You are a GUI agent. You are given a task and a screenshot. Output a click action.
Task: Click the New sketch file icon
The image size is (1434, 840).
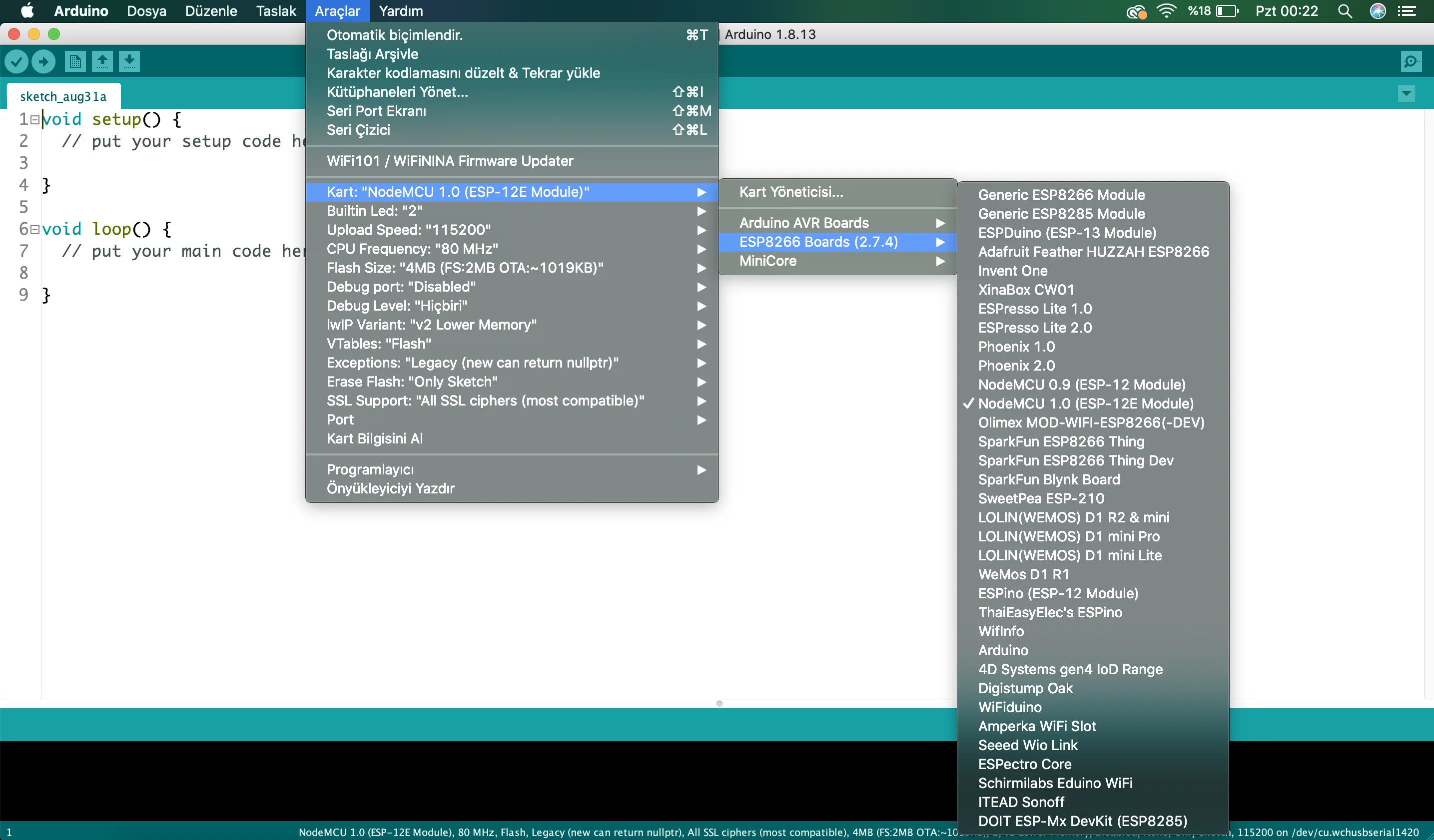75,61
